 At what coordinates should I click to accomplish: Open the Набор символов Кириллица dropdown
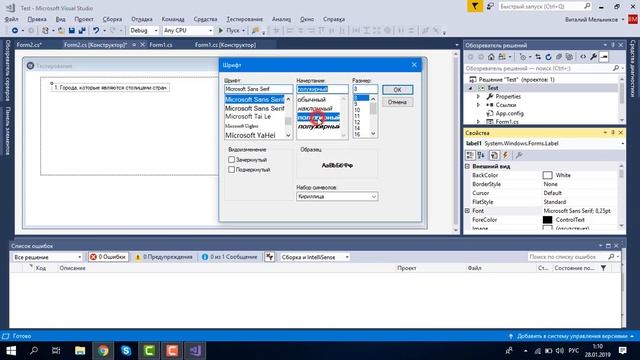pos(337,197)
